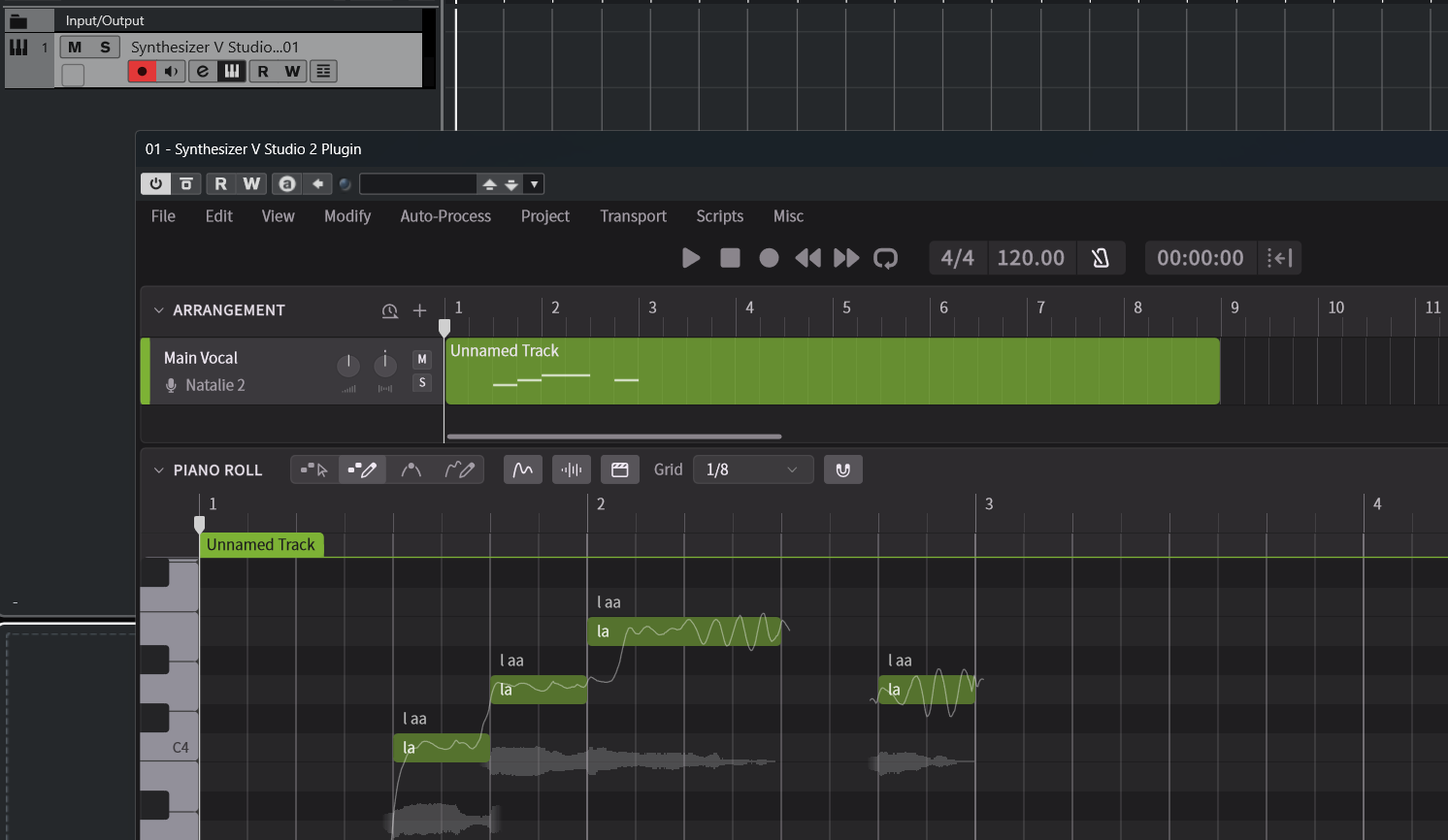Click the plugin window bypass-side icon next to power

point(186,183)
